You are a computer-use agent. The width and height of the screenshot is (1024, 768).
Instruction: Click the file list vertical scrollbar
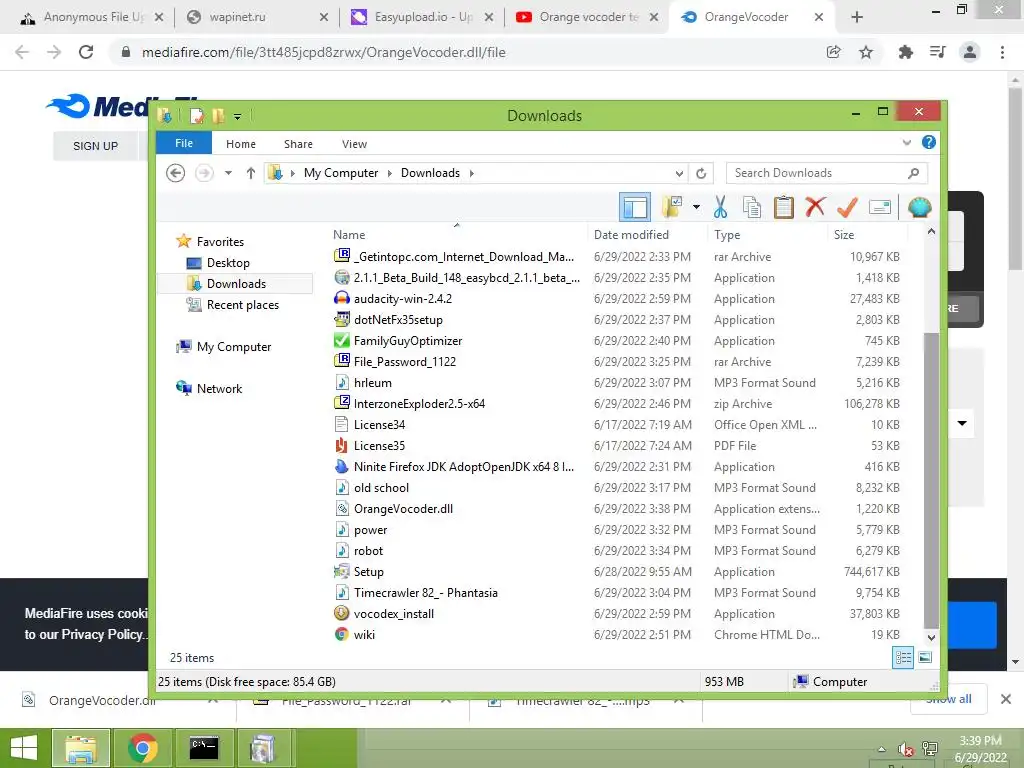(931, 480)
